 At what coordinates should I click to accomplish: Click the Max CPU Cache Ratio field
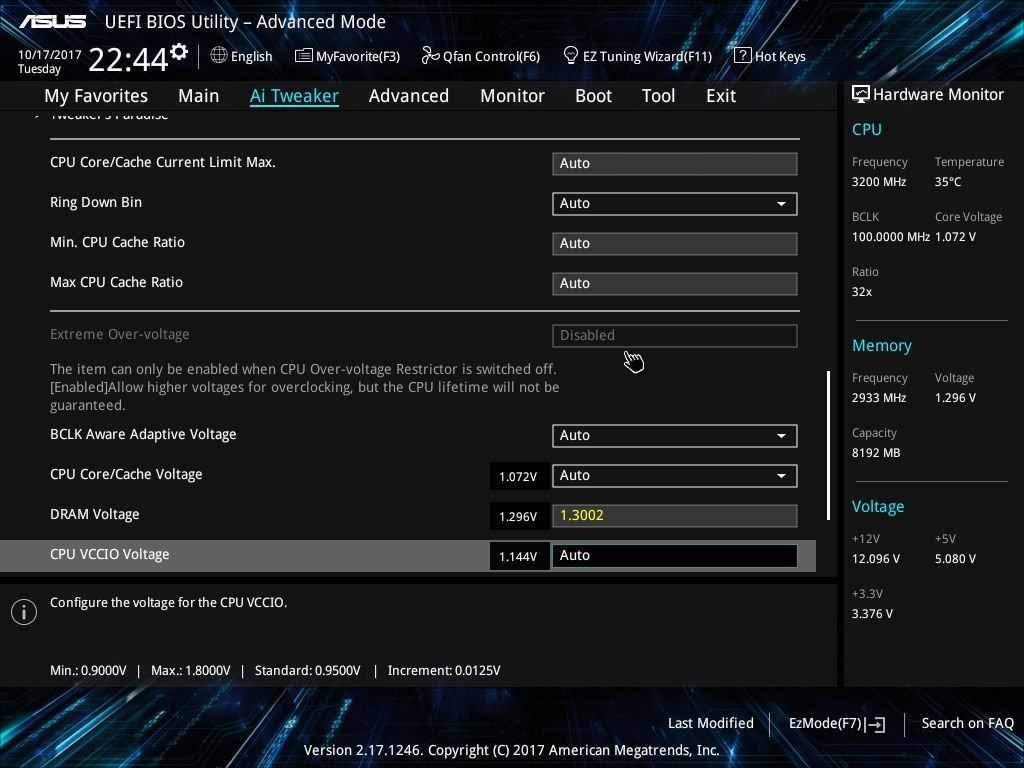tap(675, 283)
